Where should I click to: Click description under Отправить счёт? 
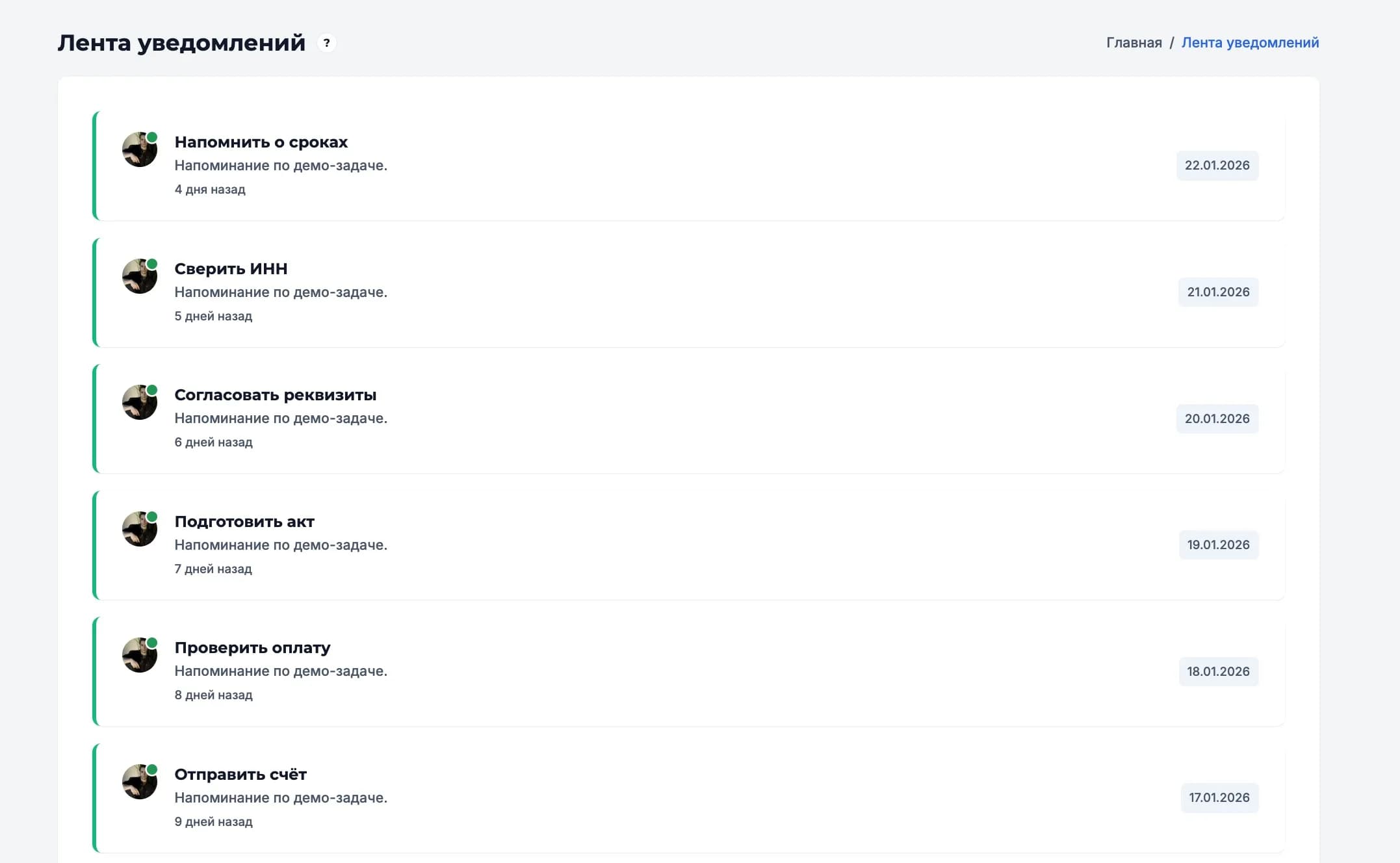point(281,798)
